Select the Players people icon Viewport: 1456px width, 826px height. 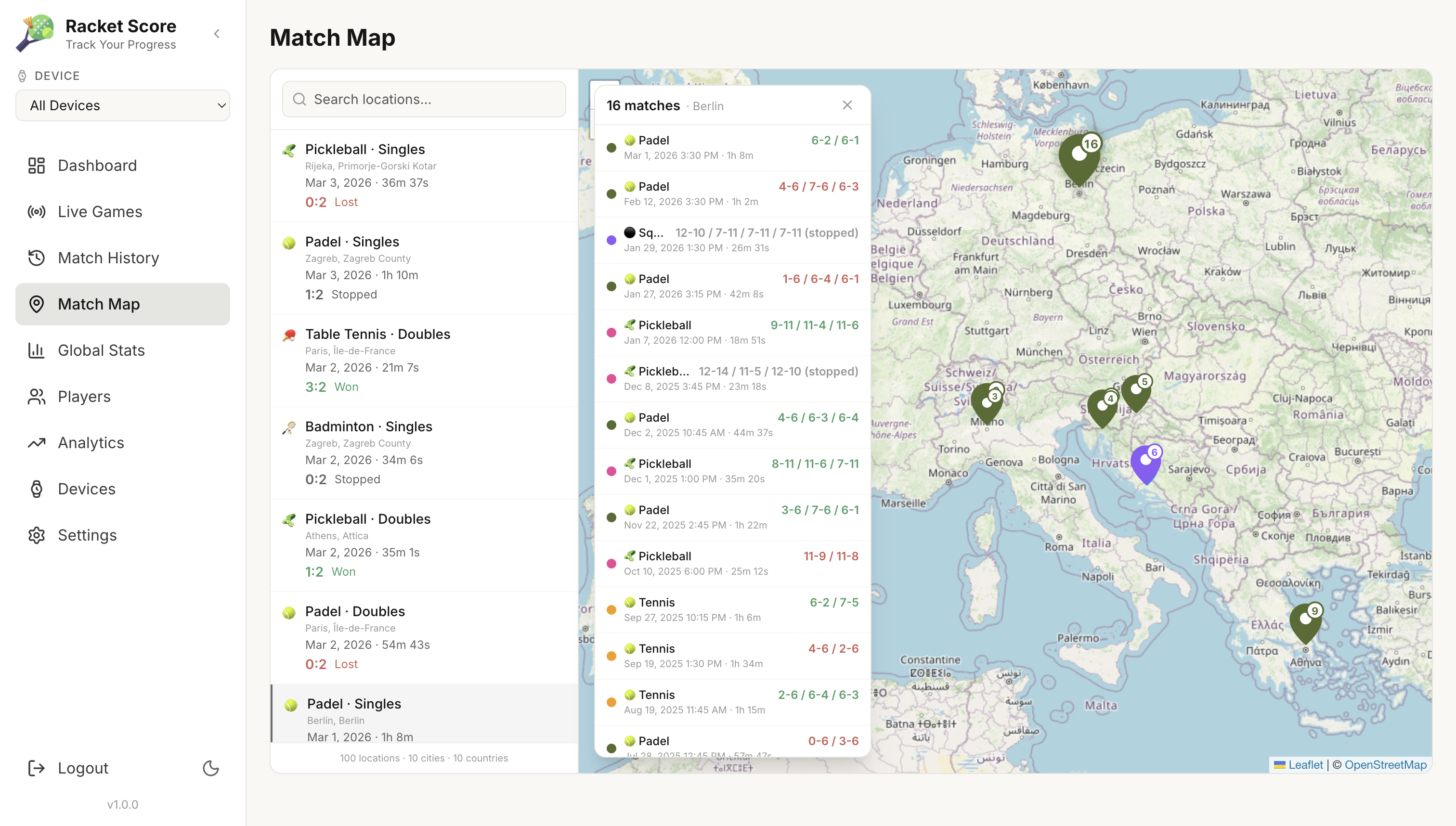[x=36, y=396]
